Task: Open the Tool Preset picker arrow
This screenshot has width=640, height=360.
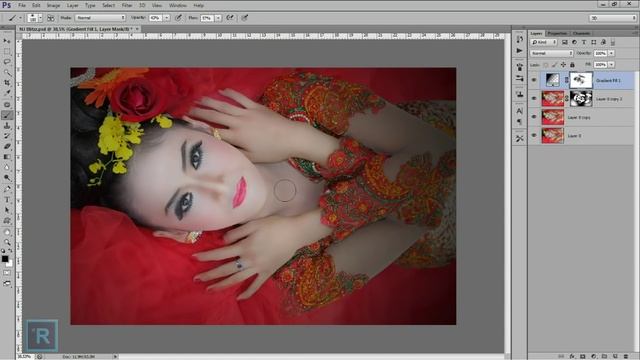Action: (20, 18)
